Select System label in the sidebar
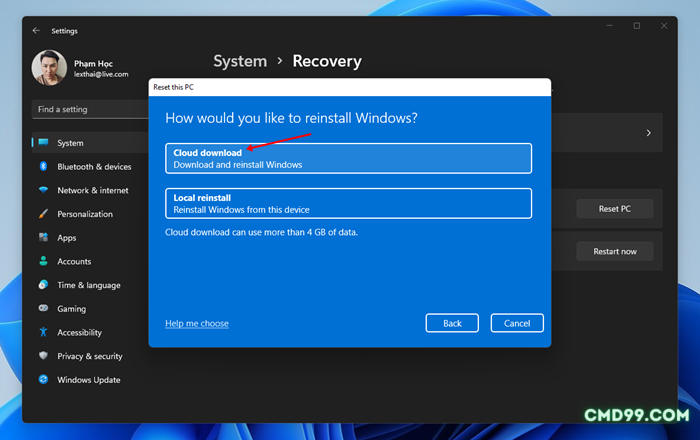This screenshot has width=700, height=440. (x=70, y=143)
